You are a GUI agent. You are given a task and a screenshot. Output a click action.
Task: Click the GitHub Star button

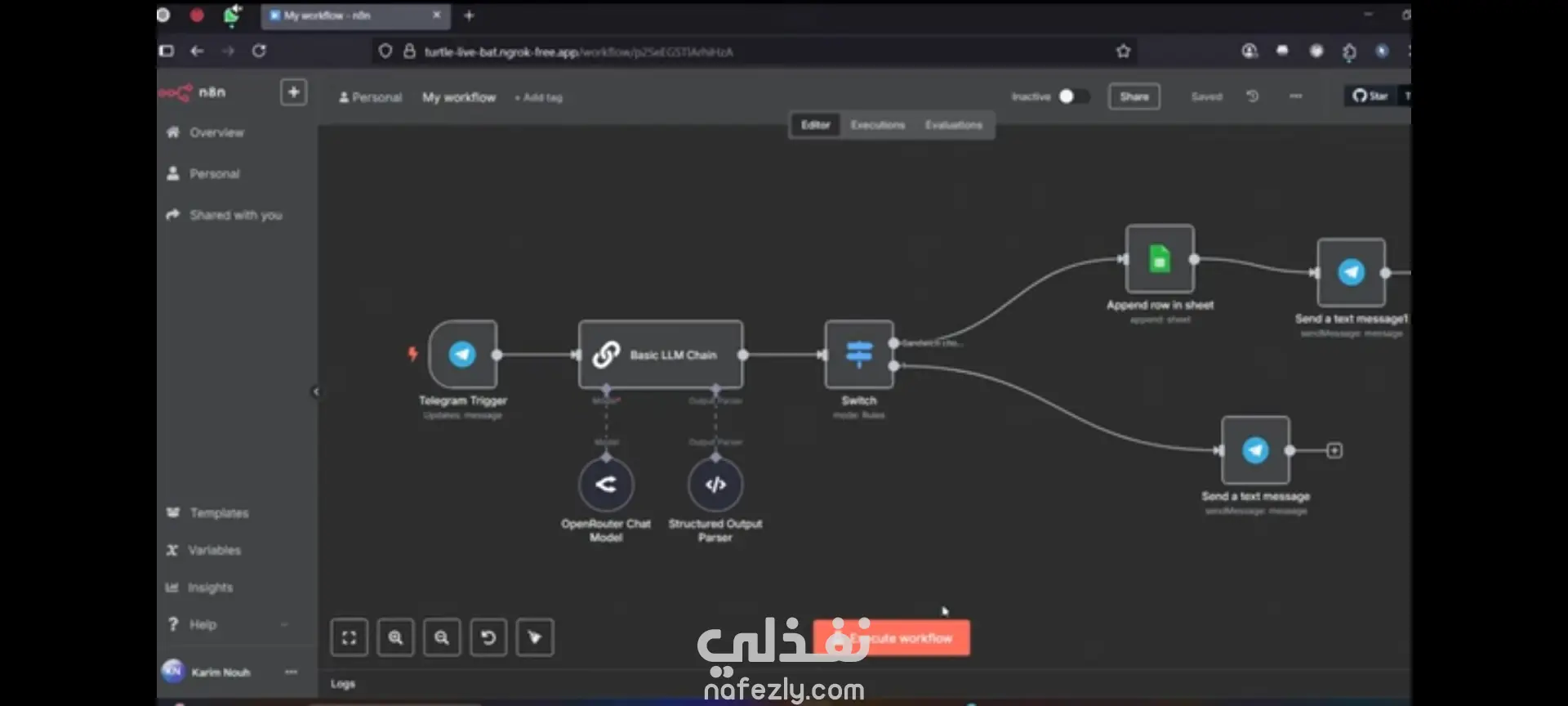(x=1371, y=96)
